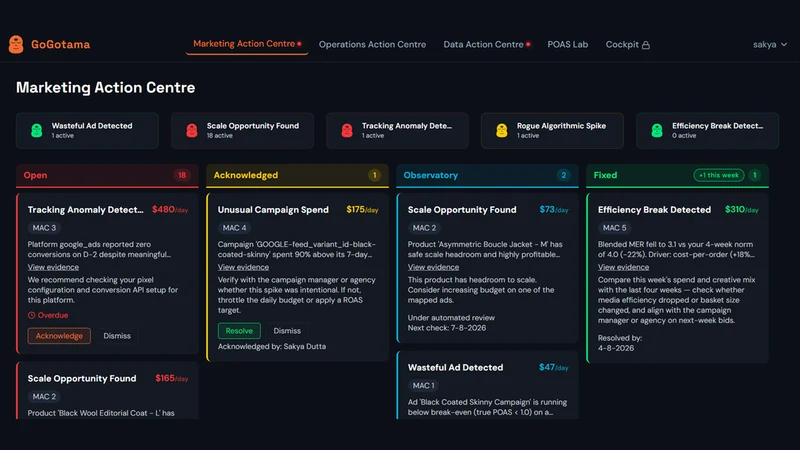Click the green Efficiency Break tile icon
Image resolution: width=800 pixels, height=450 pixels.
pyautogui.click(x=657, y=131)
